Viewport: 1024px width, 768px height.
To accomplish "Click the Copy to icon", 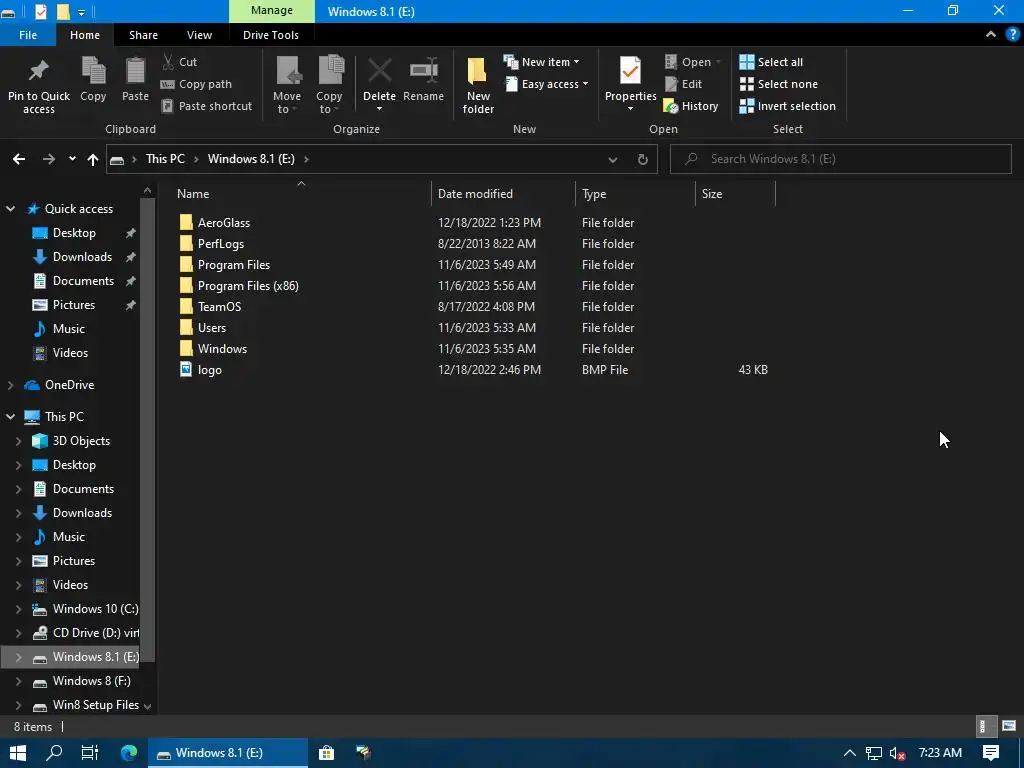I will pos(330,71).
